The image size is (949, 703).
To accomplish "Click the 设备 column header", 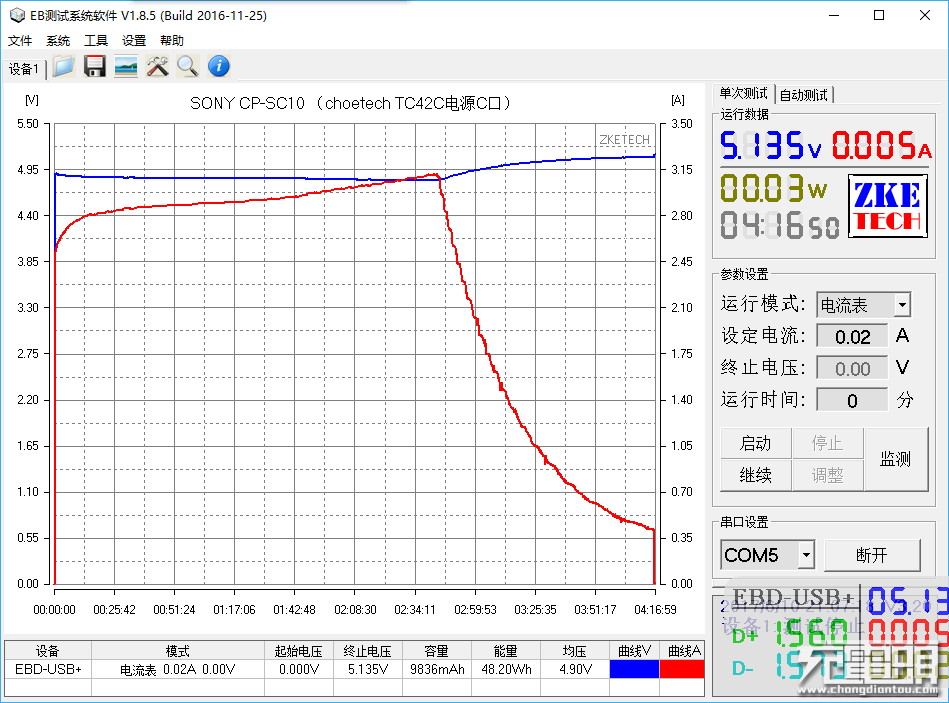I will tap(48, 650).
